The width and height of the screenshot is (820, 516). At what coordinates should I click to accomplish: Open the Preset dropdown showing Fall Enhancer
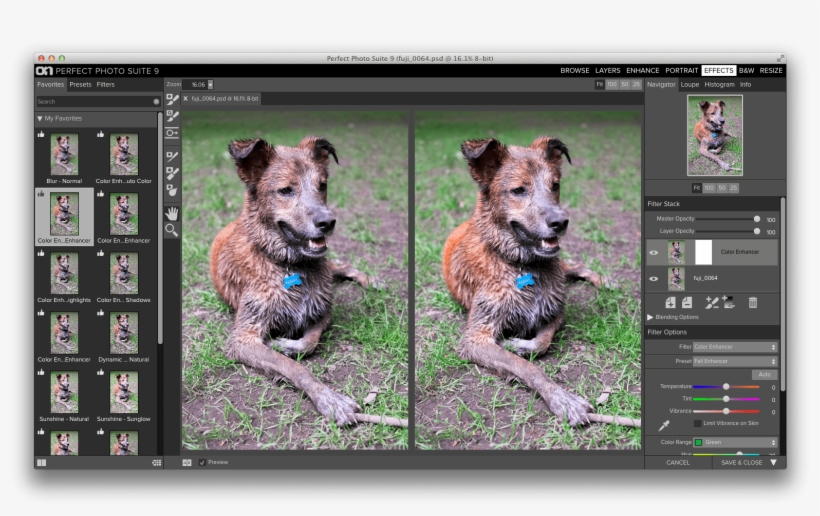(735, 361)
